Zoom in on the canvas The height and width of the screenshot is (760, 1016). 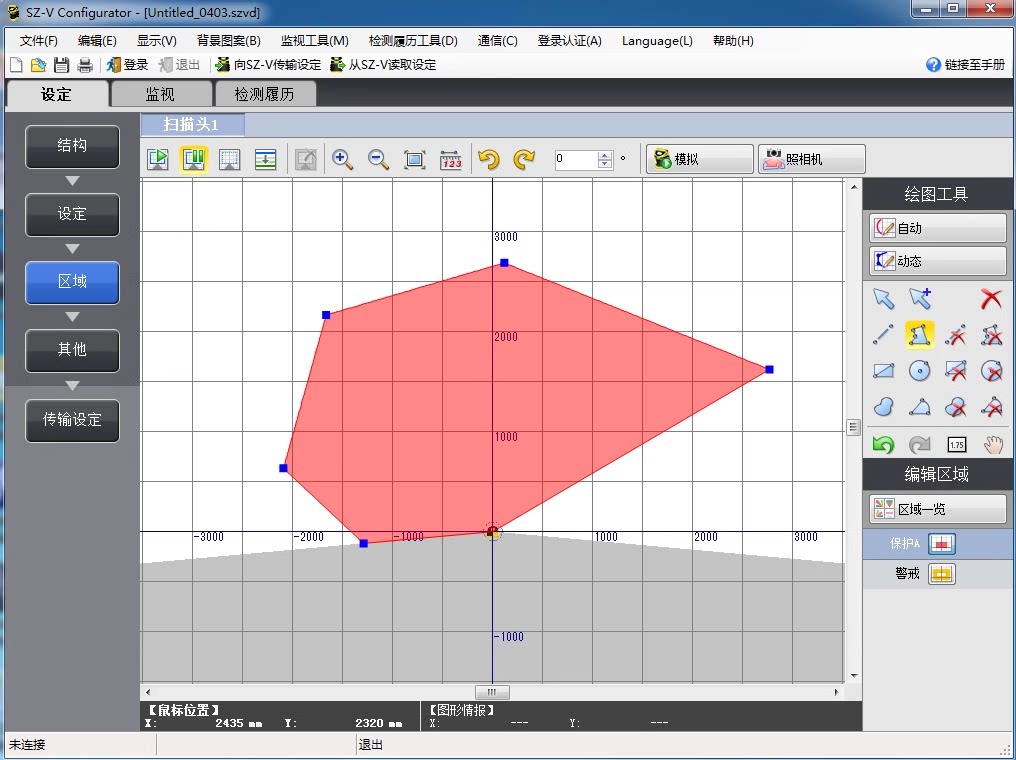[342, 159]
